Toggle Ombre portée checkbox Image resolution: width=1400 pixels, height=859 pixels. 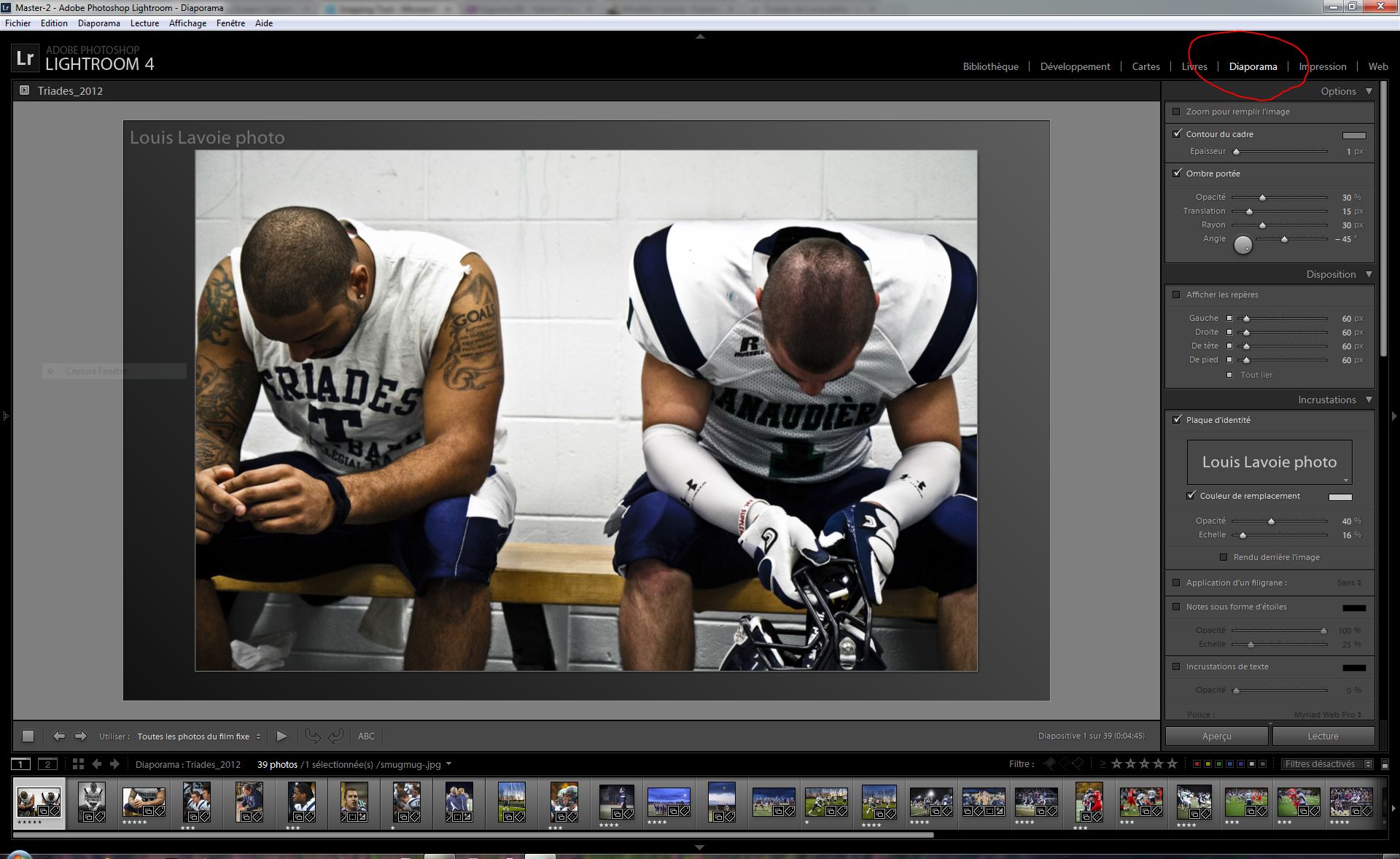click(x=1177, y=174)
